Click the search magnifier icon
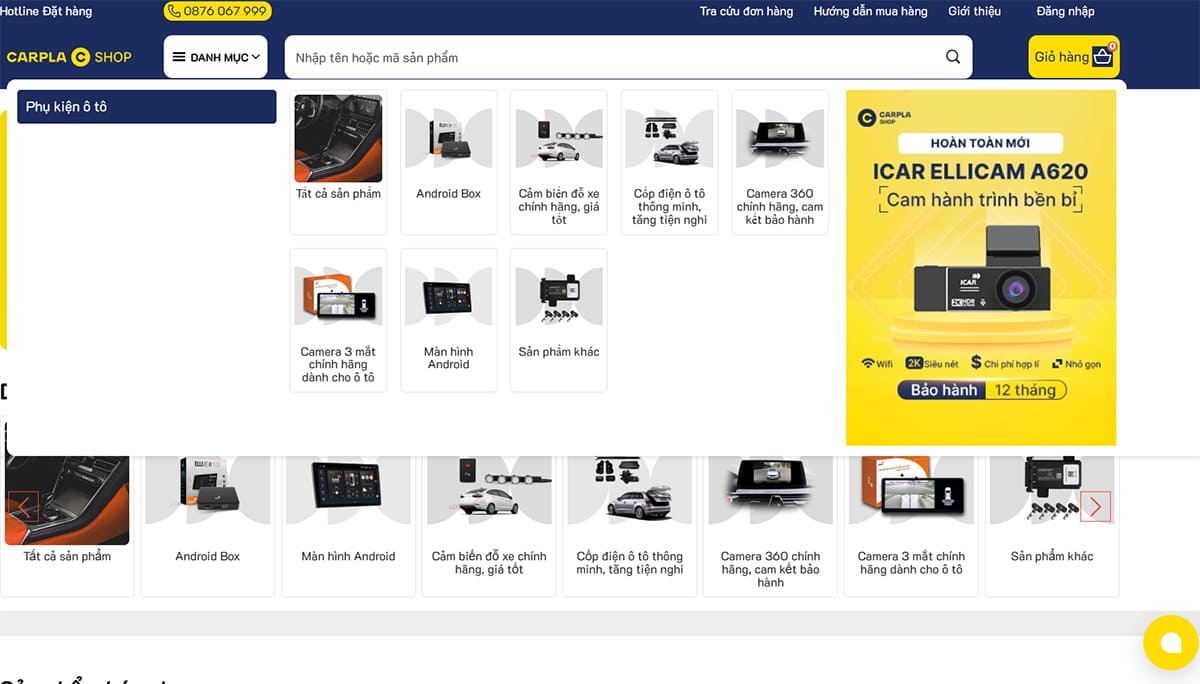Image resolution: width=1200 pixels, height=684 pixels. click(x=952, y=57)
